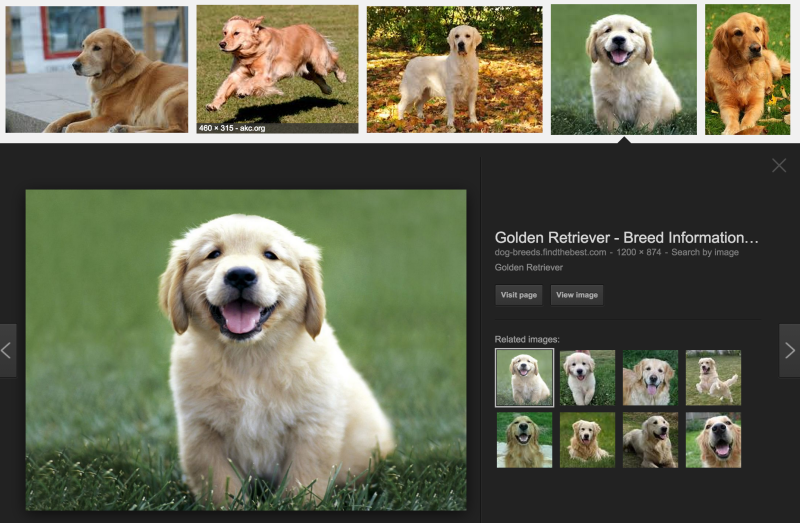Screen dimensions: 800x523
Task: Open the fourth related image of running puppy
Action: (x=713, y=378)
